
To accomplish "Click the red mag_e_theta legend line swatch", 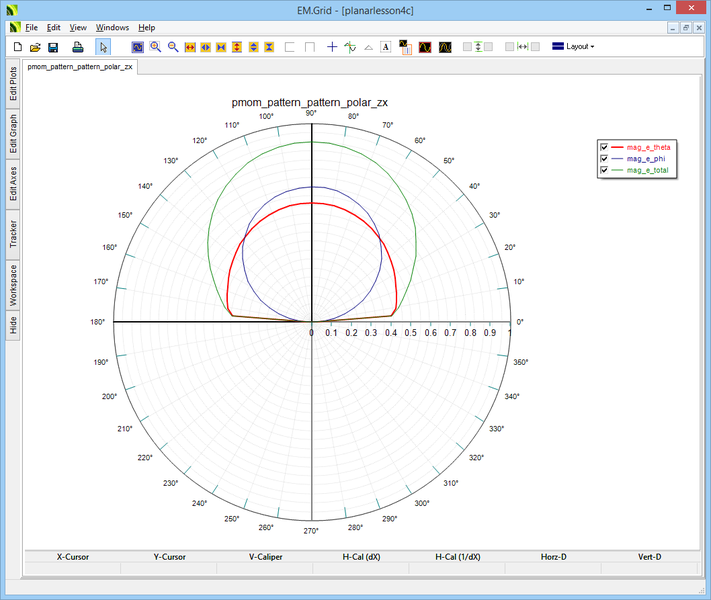I will point(617,148).
